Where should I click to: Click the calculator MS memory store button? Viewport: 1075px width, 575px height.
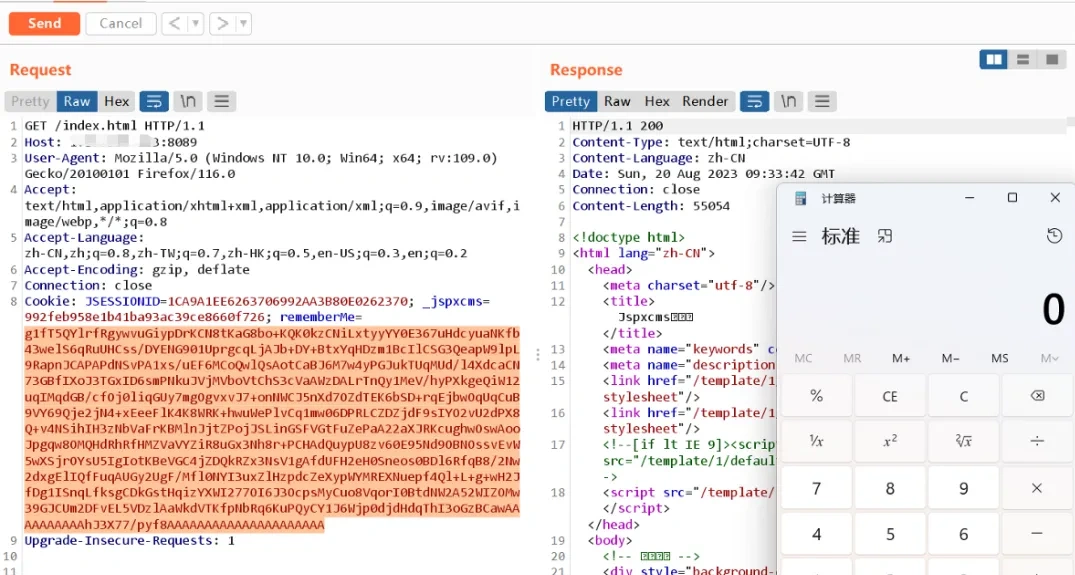[x=1000, y=358]
